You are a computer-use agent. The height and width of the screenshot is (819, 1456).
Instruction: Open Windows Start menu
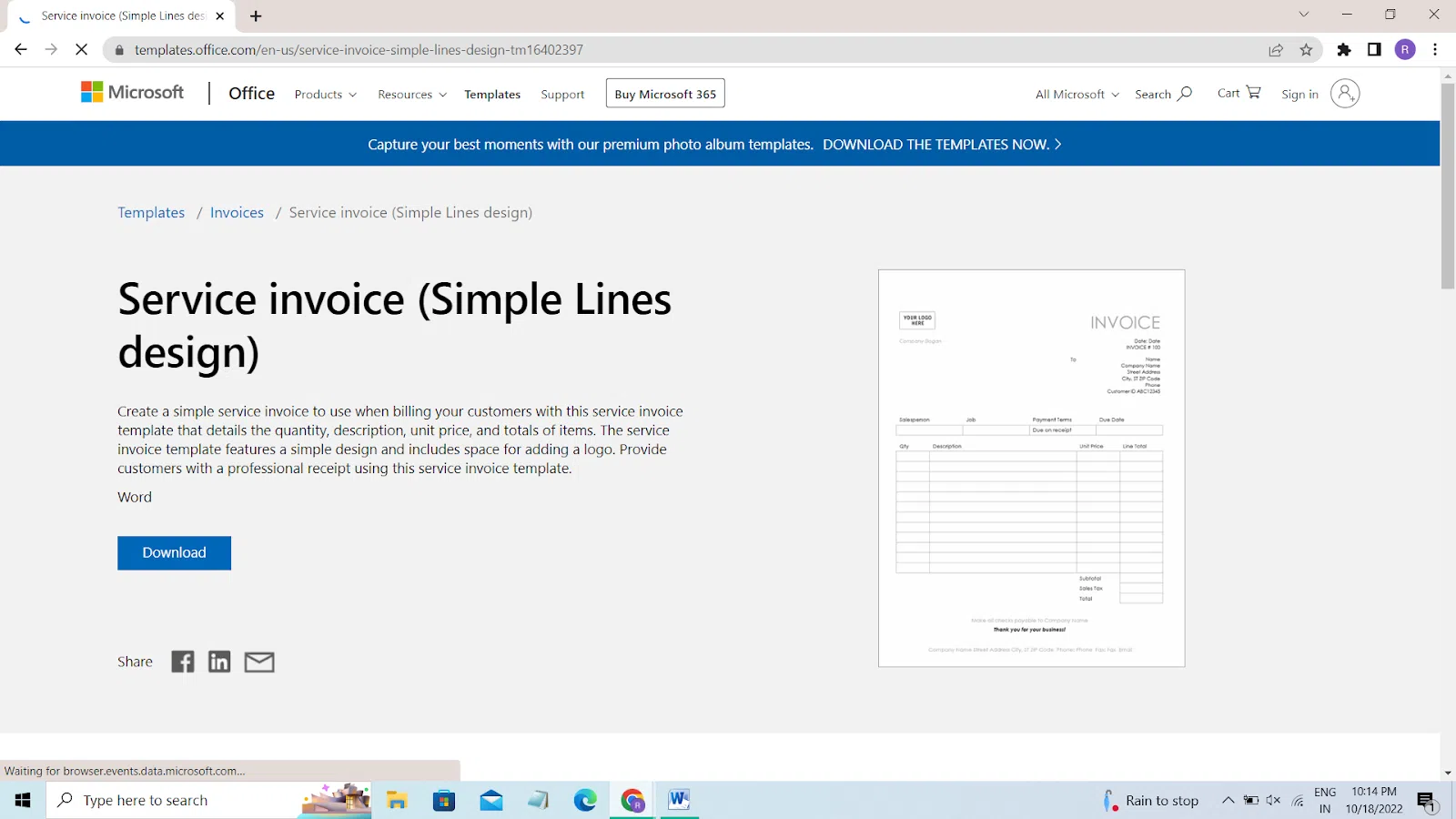point(23,800)
